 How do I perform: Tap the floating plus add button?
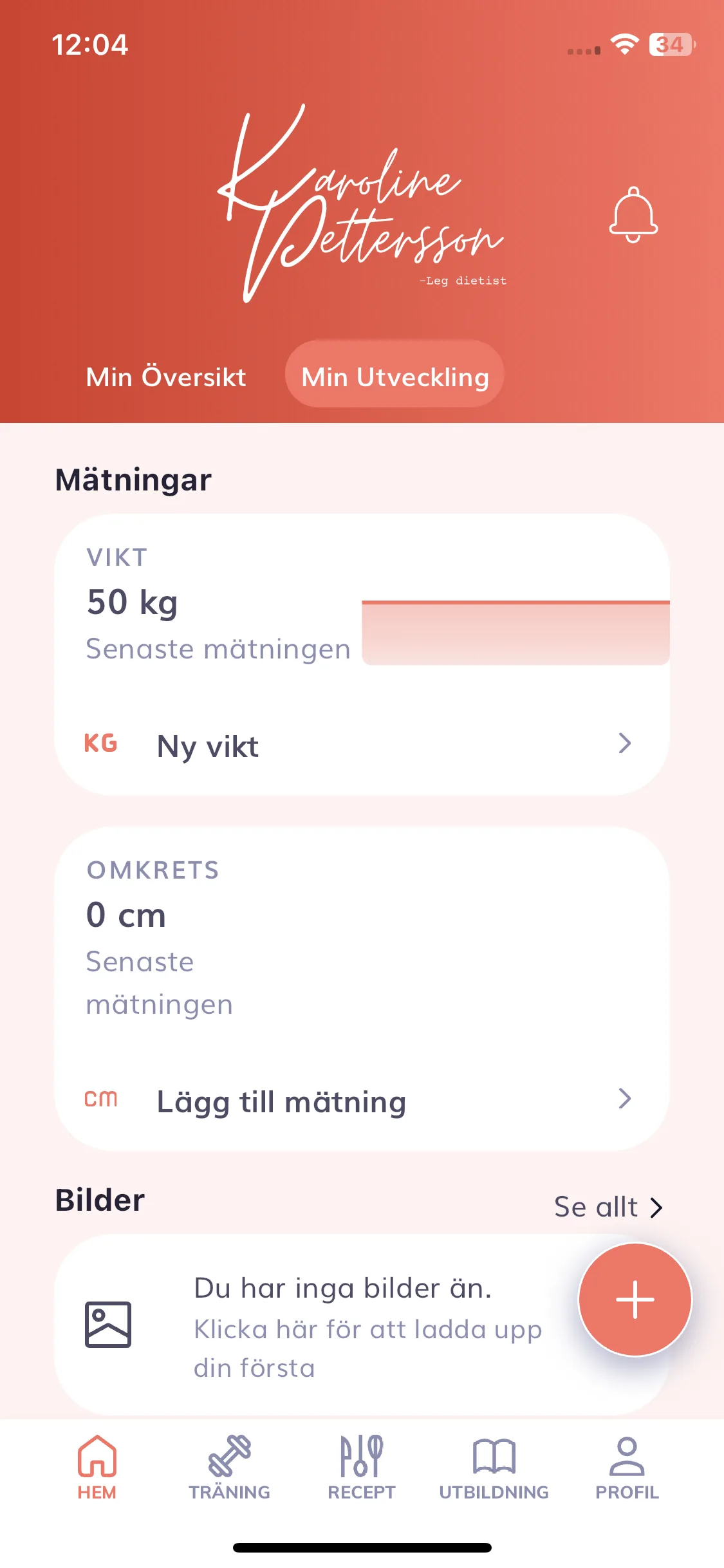[x=635, y=1300]
